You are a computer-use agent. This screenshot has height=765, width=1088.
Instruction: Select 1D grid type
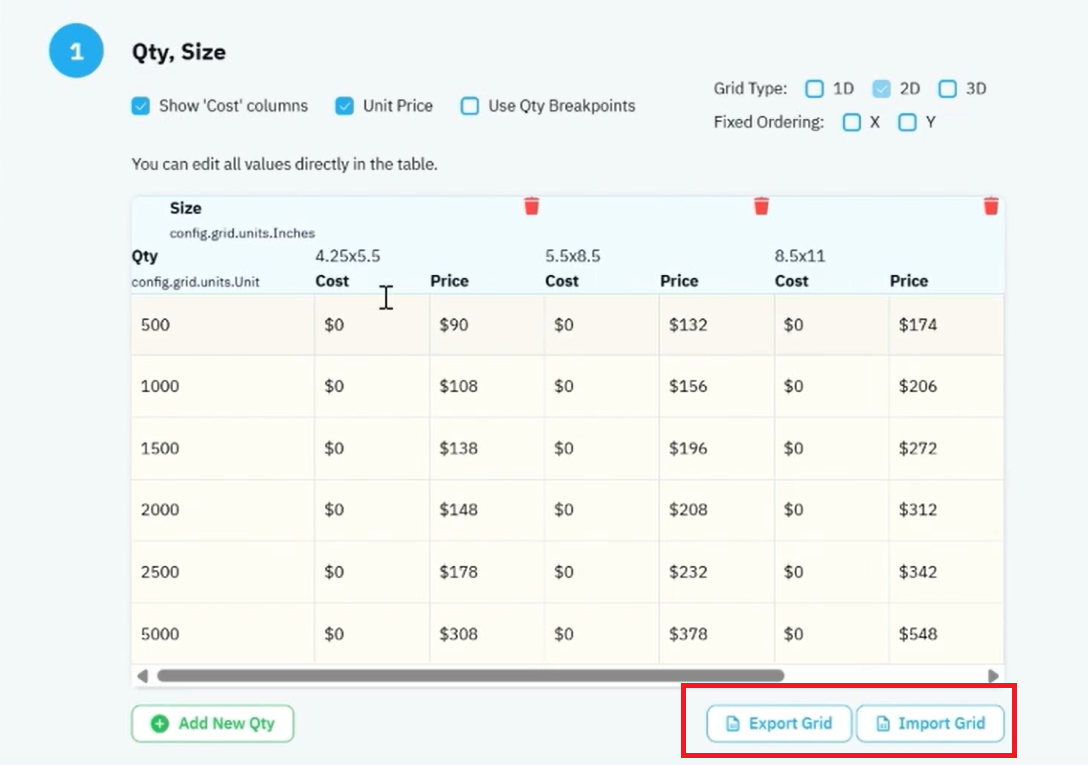[x=815, y=89]
